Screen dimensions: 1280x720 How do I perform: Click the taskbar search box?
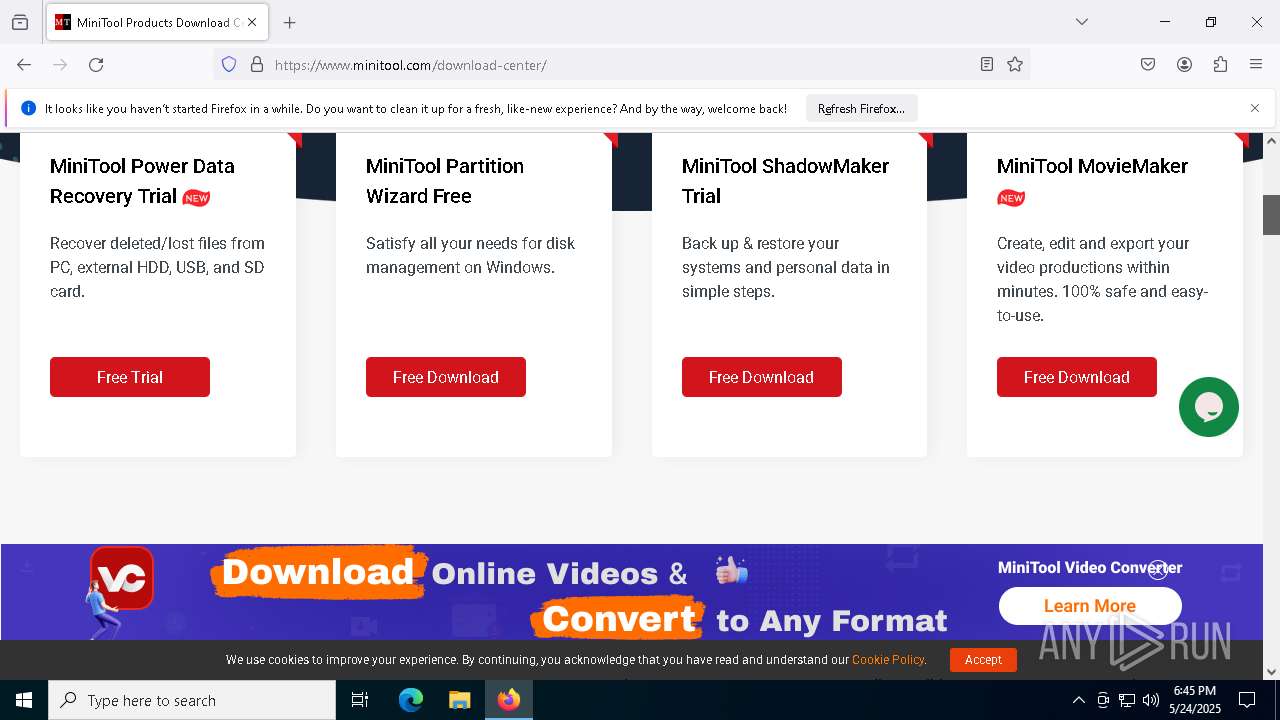click(x=192, y=700)
